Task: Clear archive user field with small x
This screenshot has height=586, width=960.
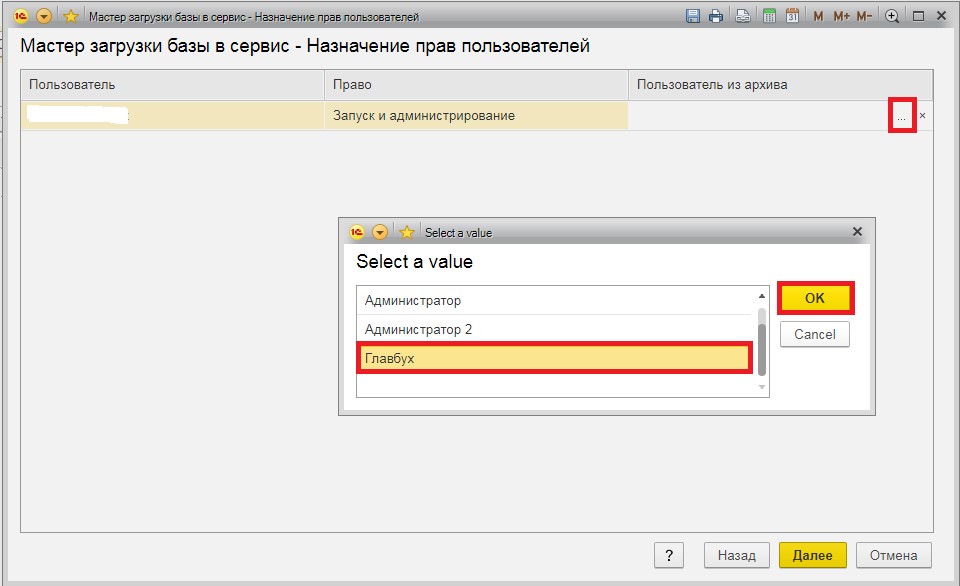Action: 923,116
